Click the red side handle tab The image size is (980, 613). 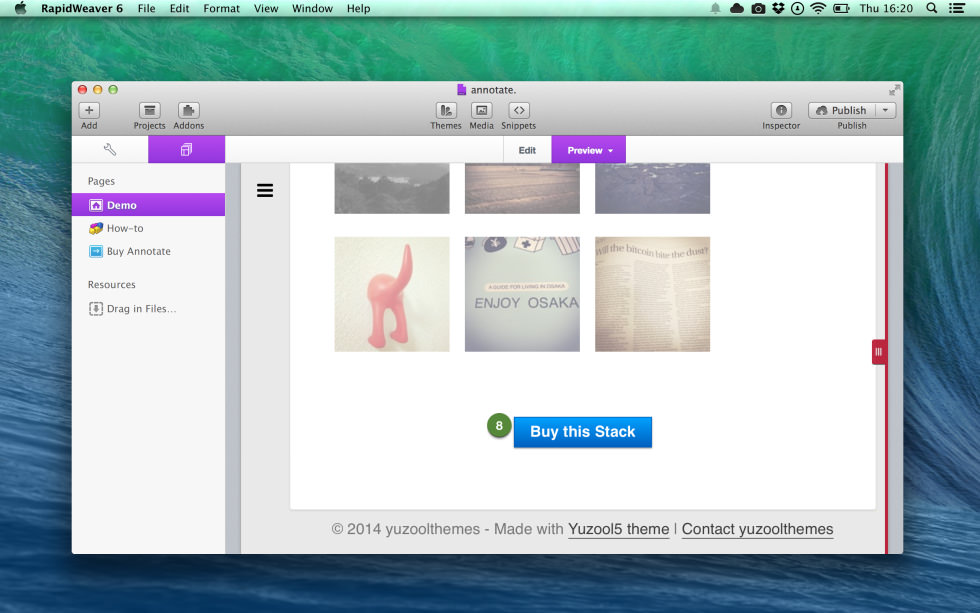point(878,352)
